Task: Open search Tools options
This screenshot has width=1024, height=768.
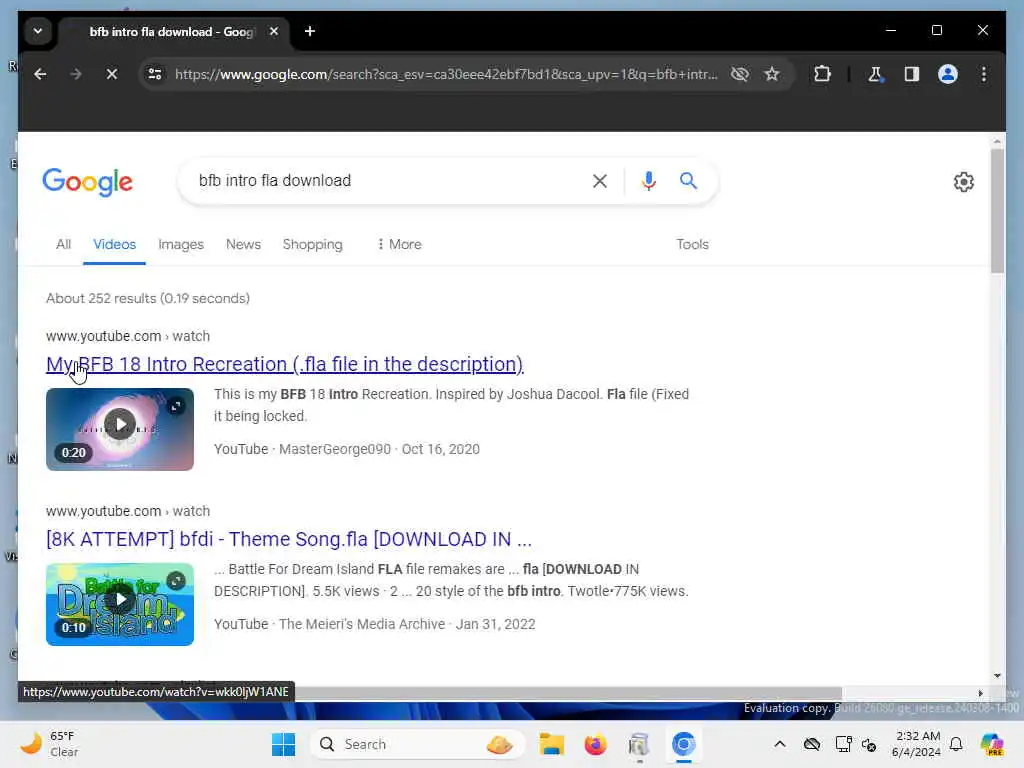Action: 692,244
